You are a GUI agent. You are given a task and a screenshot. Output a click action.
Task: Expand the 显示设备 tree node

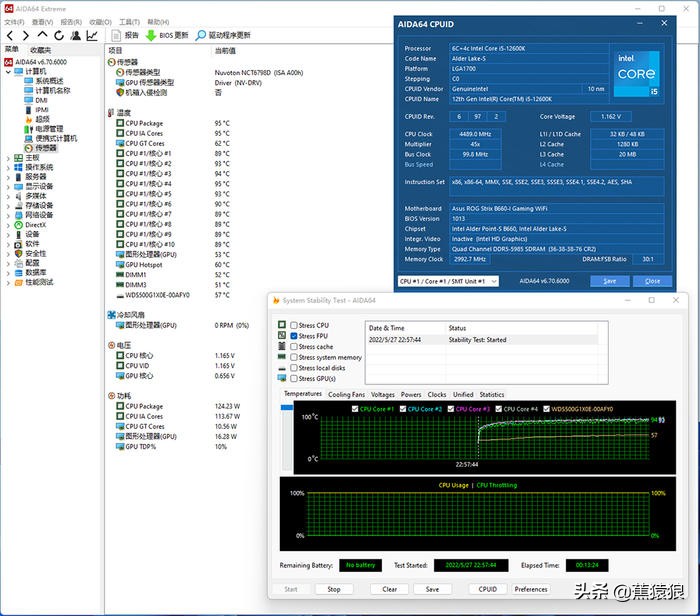pos(8,187)
